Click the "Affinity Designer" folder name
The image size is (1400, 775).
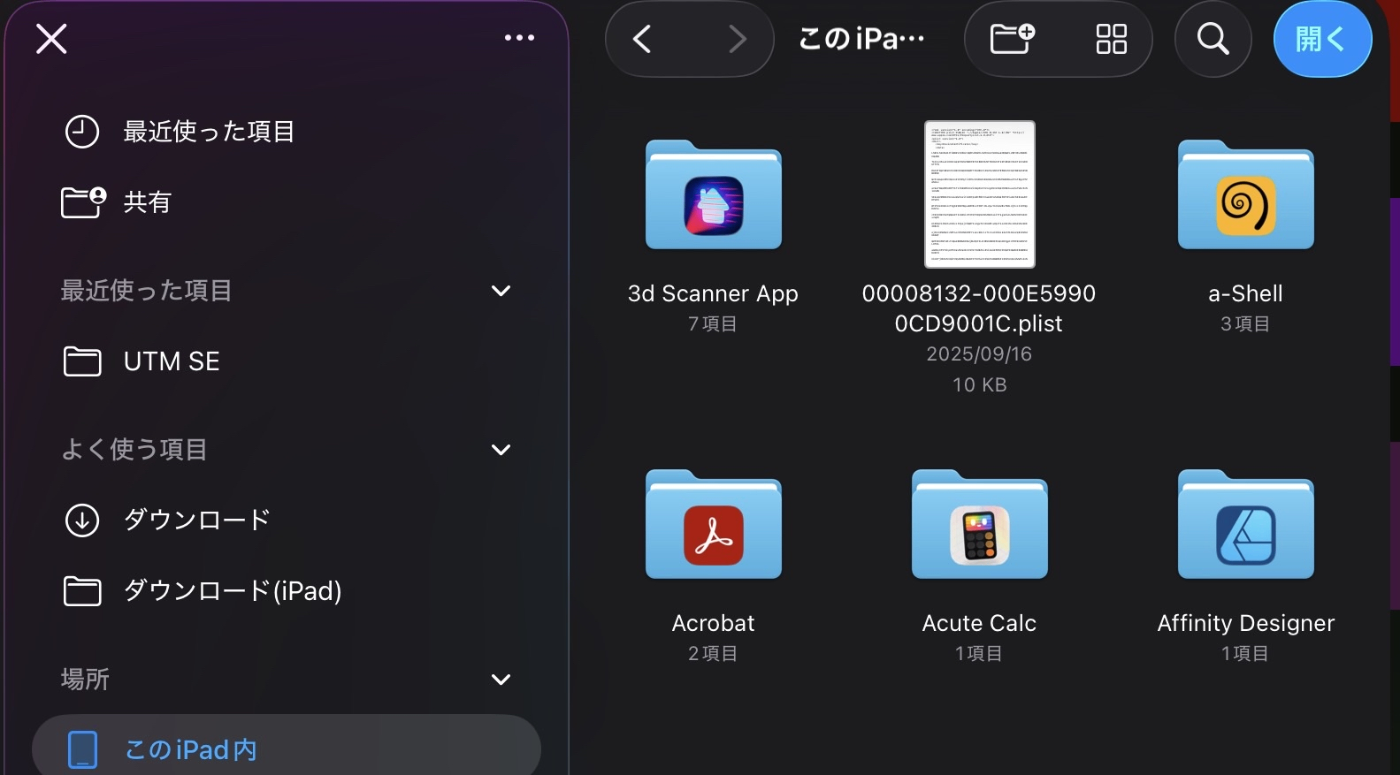(1246, 623)
